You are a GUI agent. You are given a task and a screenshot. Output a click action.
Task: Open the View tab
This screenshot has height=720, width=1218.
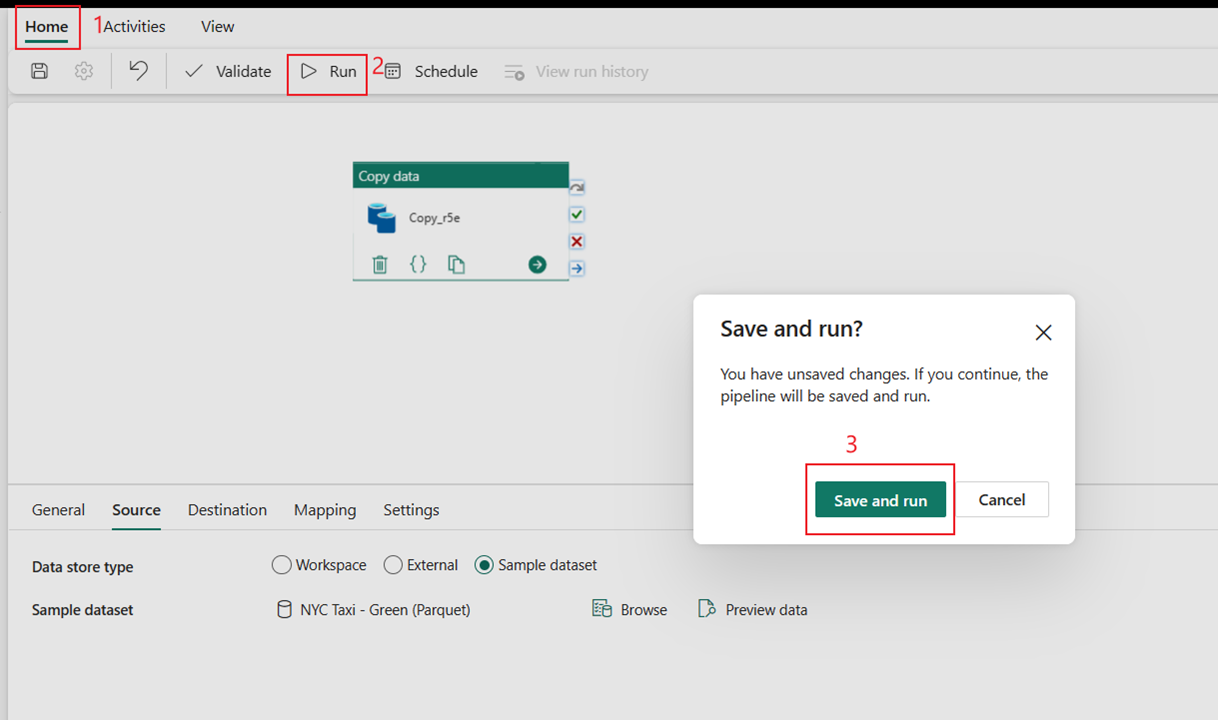(217, 27)
